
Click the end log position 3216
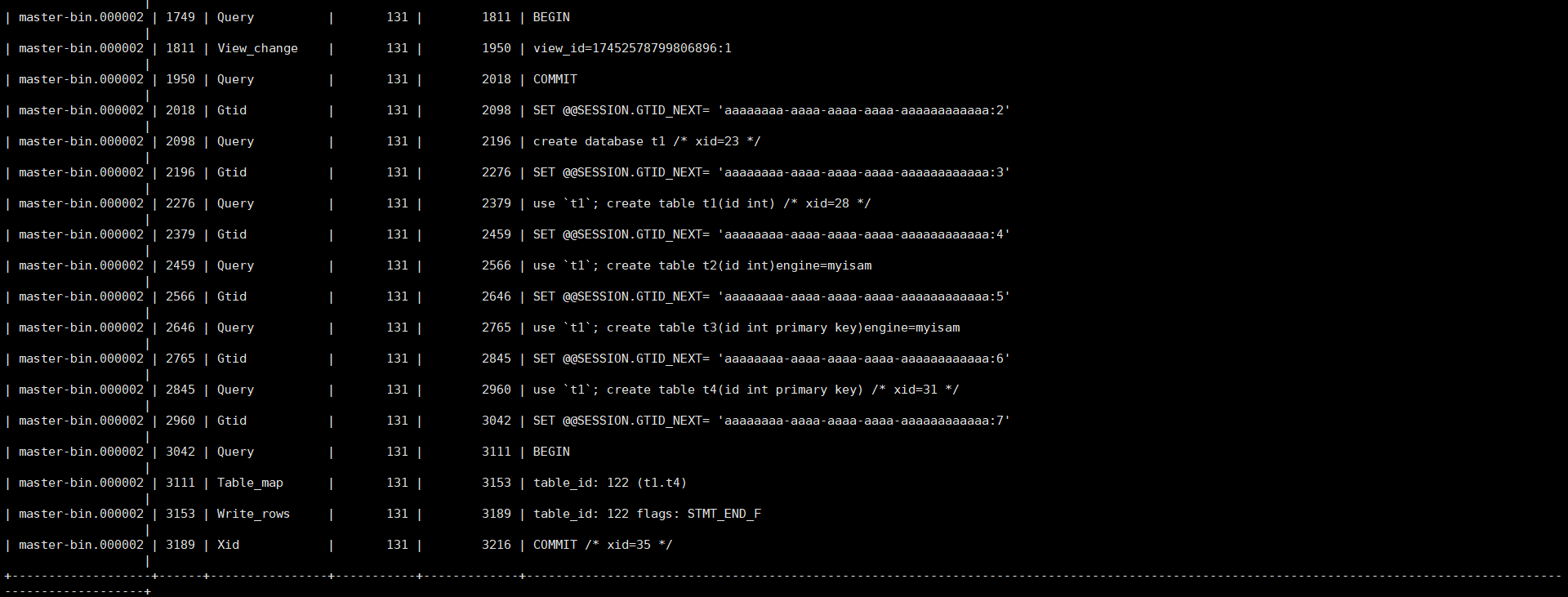coord(496,545)
